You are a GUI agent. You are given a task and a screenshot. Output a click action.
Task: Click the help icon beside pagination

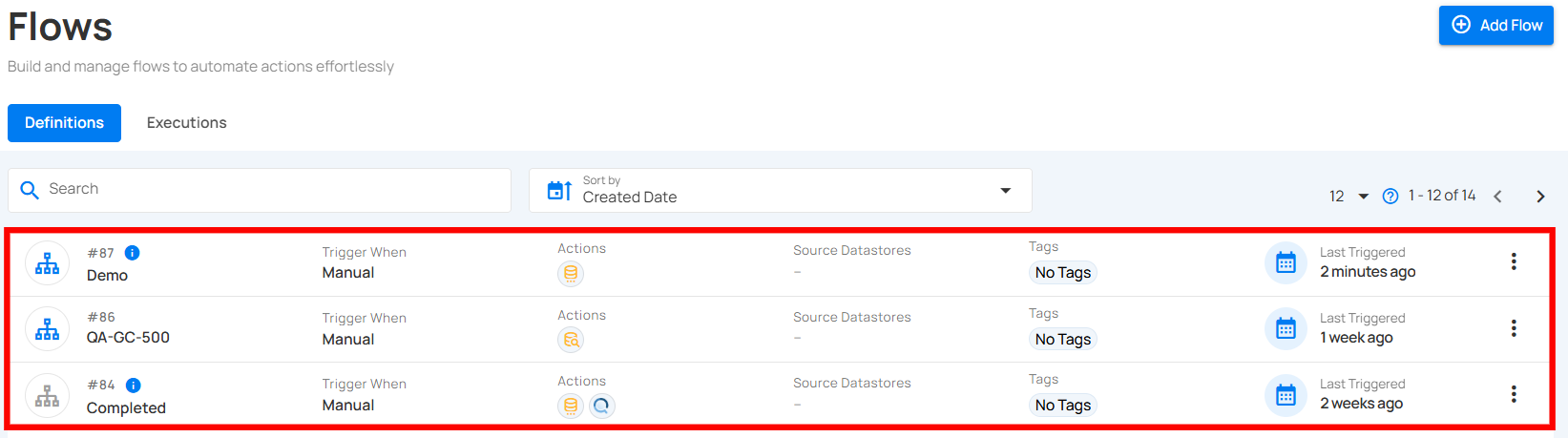[x=1390, y=197]
